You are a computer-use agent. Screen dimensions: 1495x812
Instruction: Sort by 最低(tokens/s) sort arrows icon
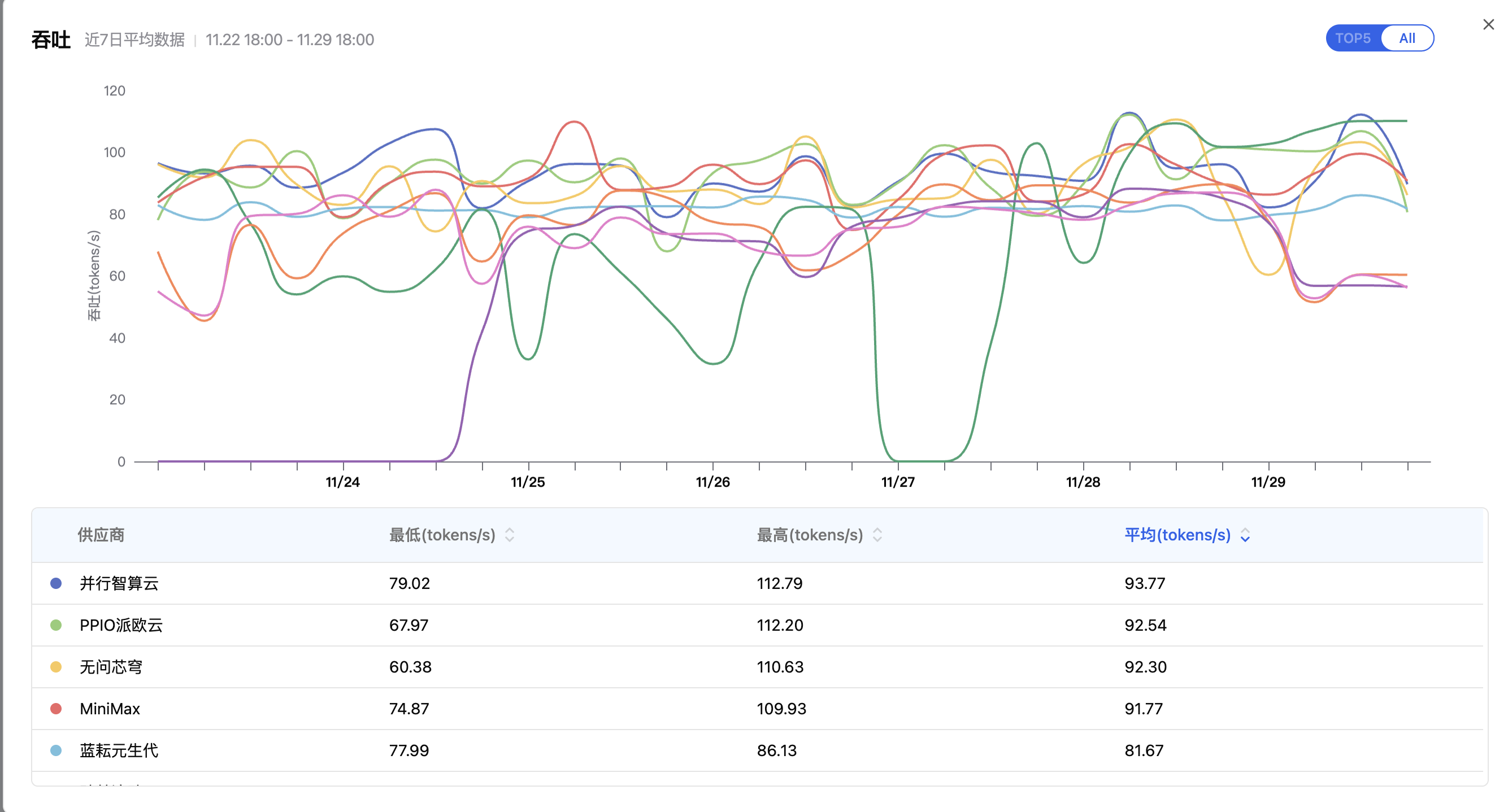click(509, 535)
